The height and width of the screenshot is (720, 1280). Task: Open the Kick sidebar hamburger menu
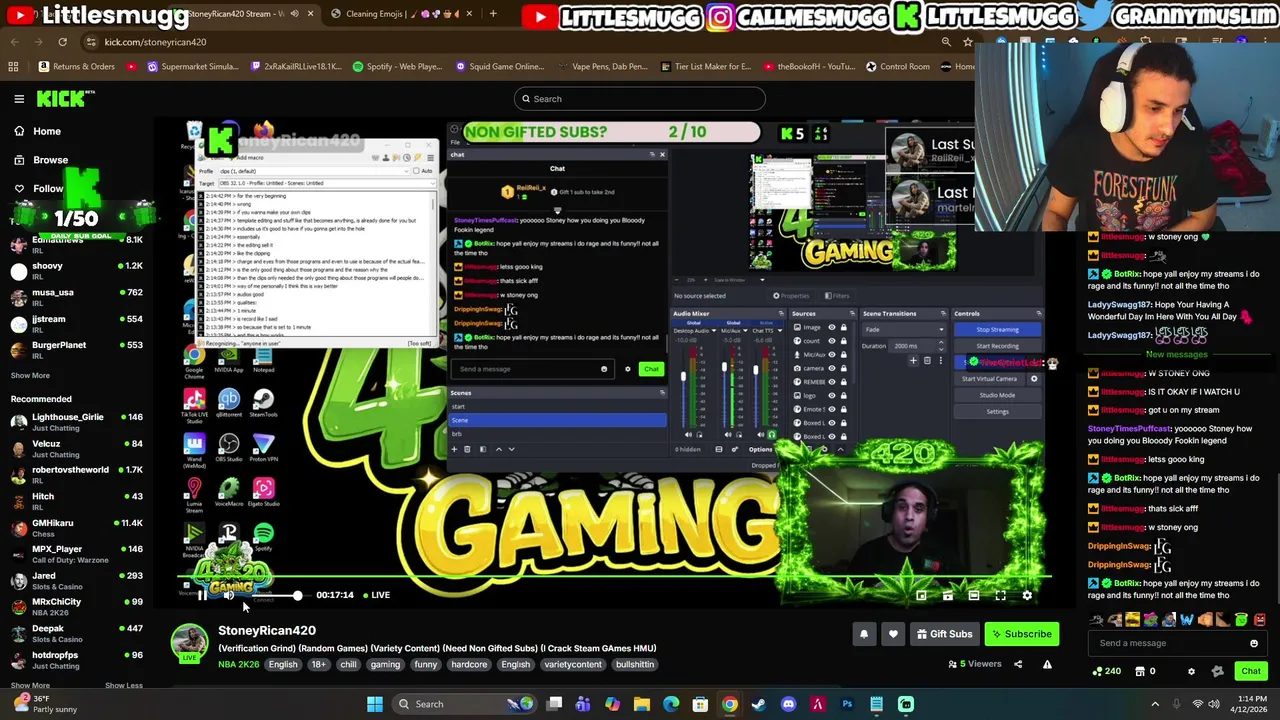19,98
